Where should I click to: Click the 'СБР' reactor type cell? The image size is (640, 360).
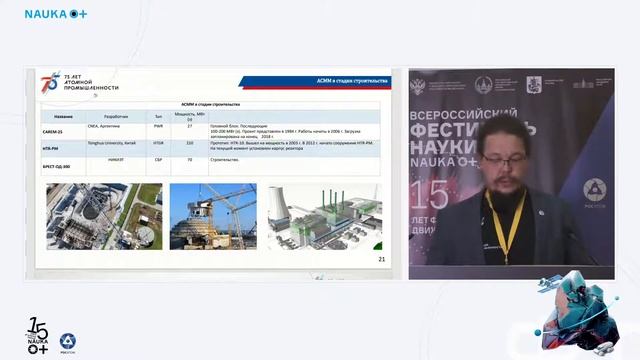pos(158,167)
